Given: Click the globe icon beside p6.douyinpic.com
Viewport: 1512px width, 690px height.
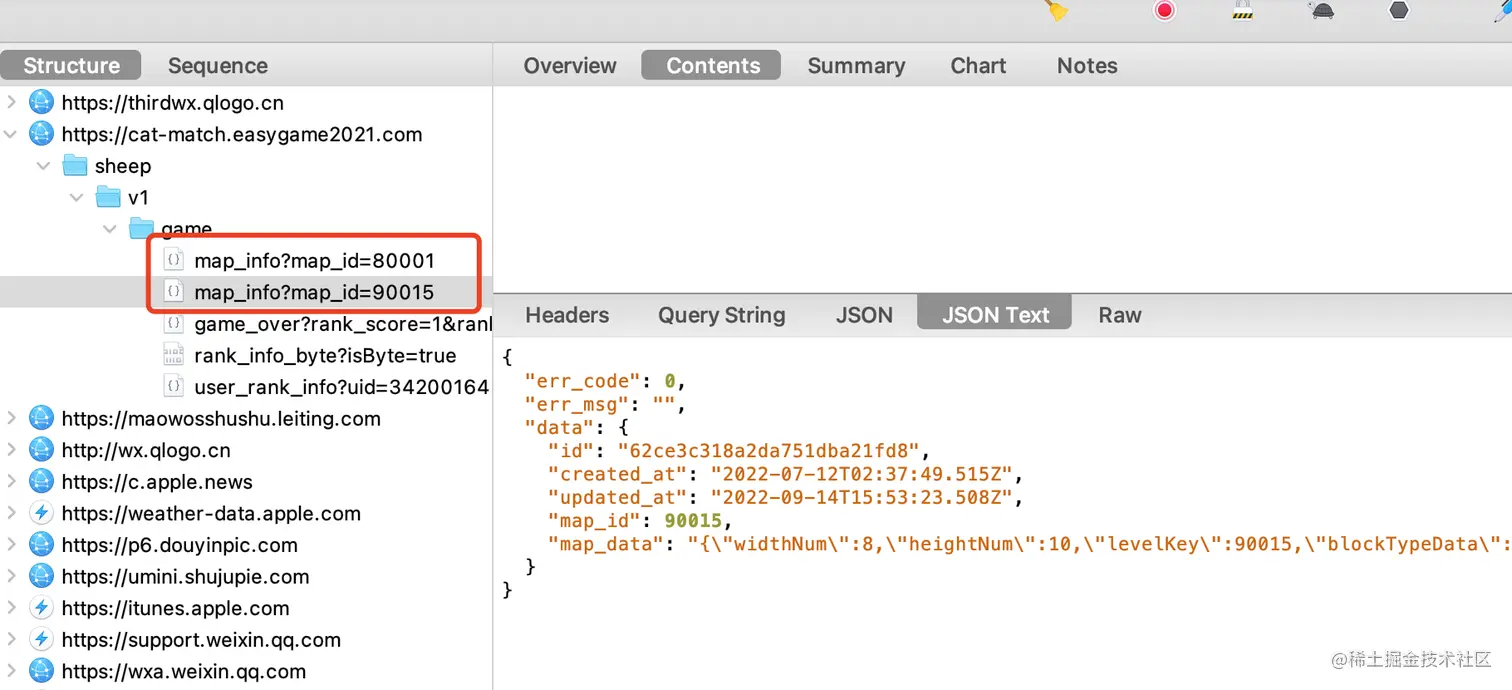Looking at the screenshot, I should [41, 545].
